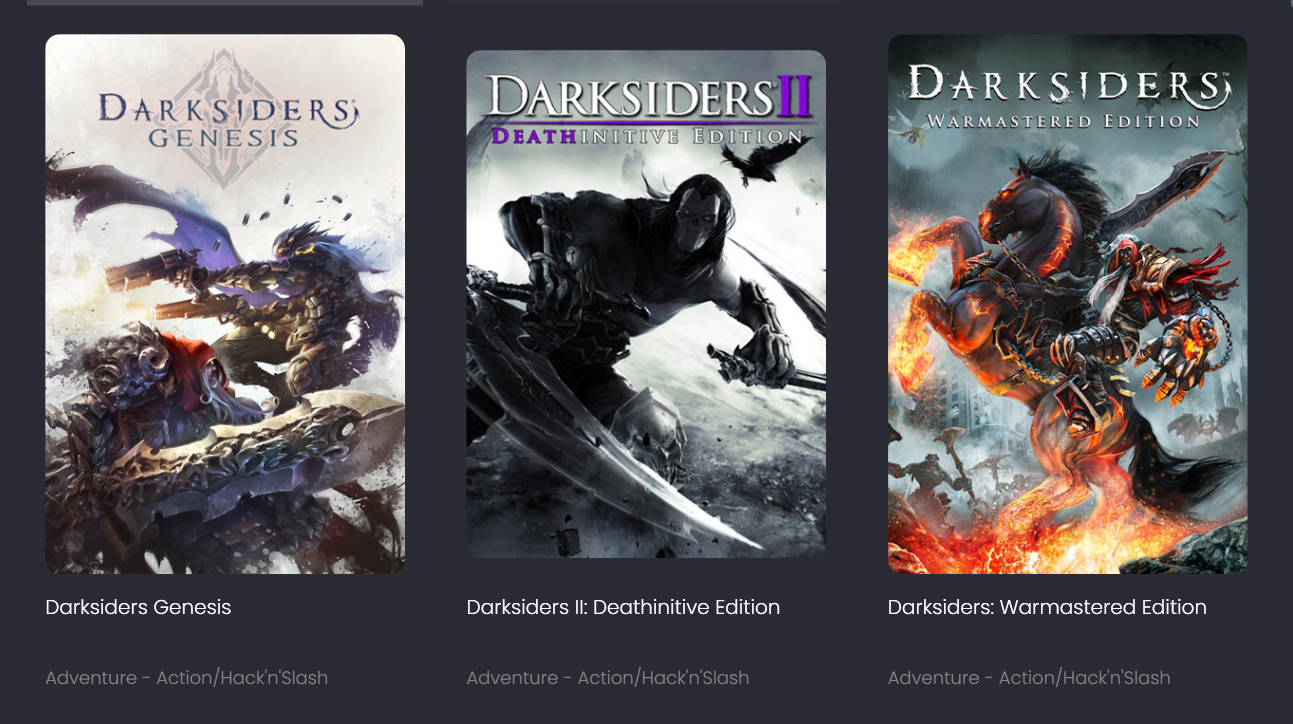Image resolution: width=1293 pixels, height=724 pixels.
Task: Select the genre label under Darksiders Genesis
Action: tap(187, 678)
